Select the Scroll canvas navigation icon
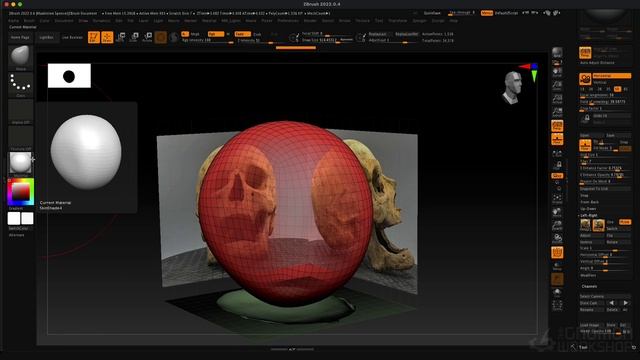The width and height of the screenshot is (640, 360). 557,73
